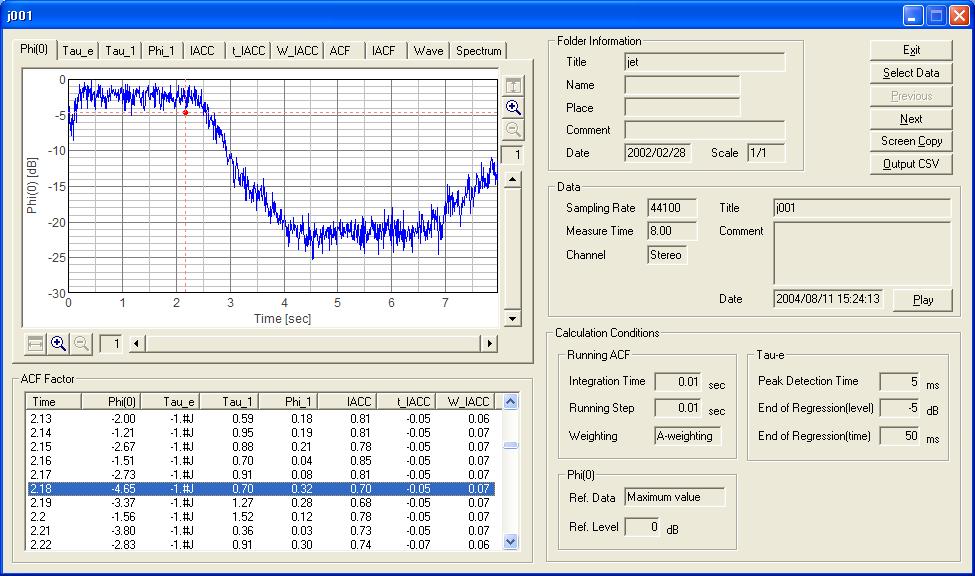Click the Screen Copy button
Screen dimensions: 975x576
point(911,141)
